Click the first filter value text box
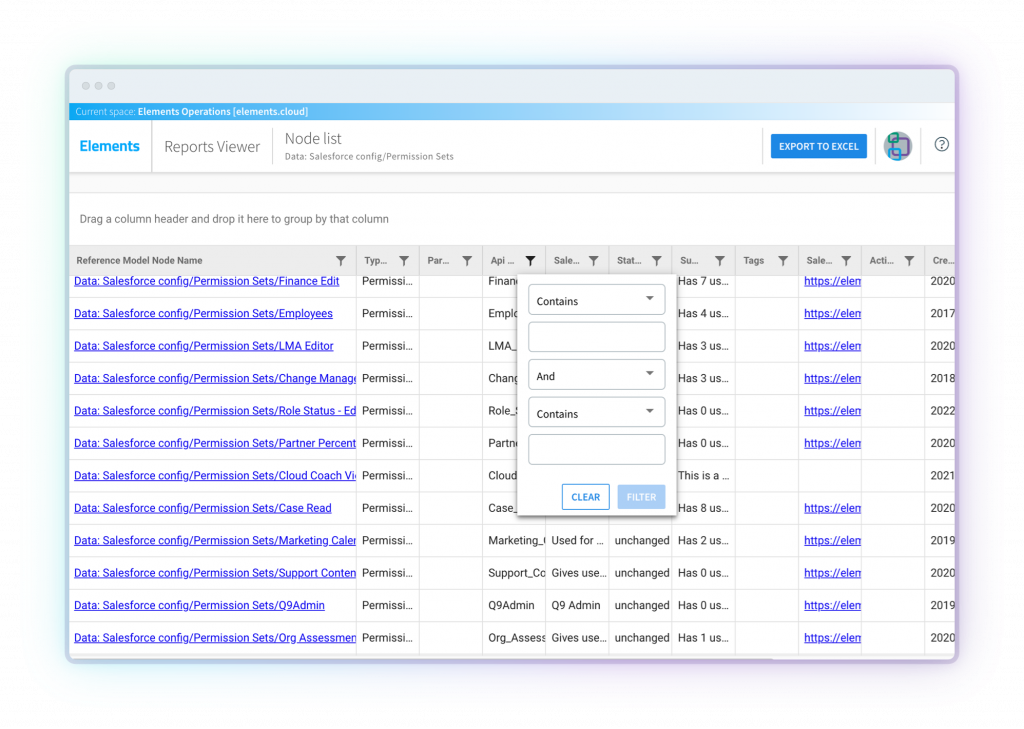Screen dimensions: 1024x729 (597, 337)
